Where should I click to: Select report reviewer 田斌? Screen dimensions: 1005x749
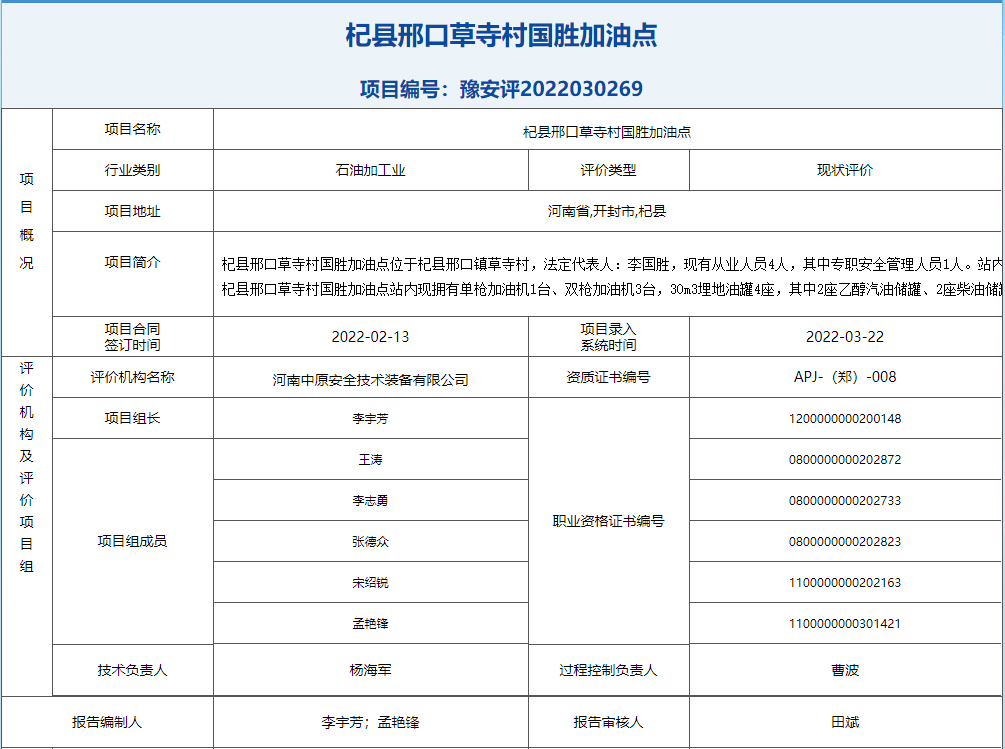(x=845, y=723)
